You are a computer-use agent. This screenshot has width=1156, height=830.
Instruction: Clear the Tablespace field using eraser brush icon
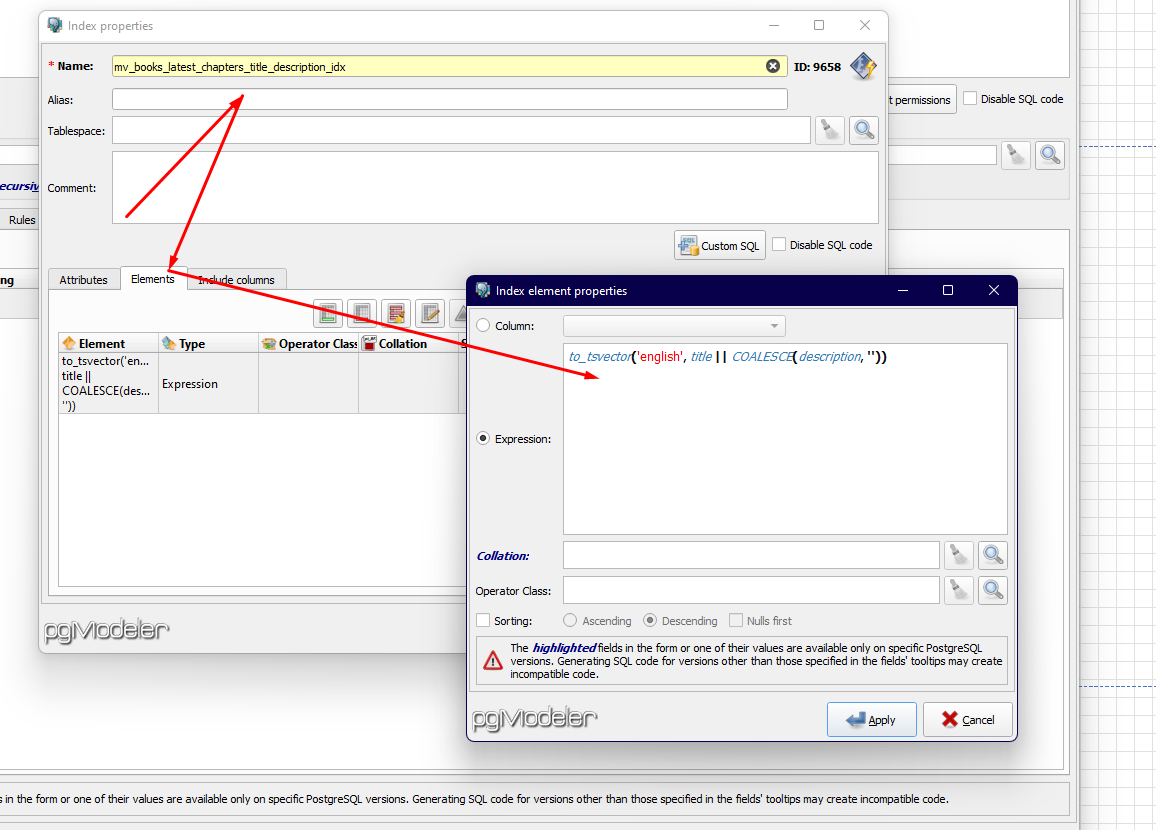coord(829,130)
